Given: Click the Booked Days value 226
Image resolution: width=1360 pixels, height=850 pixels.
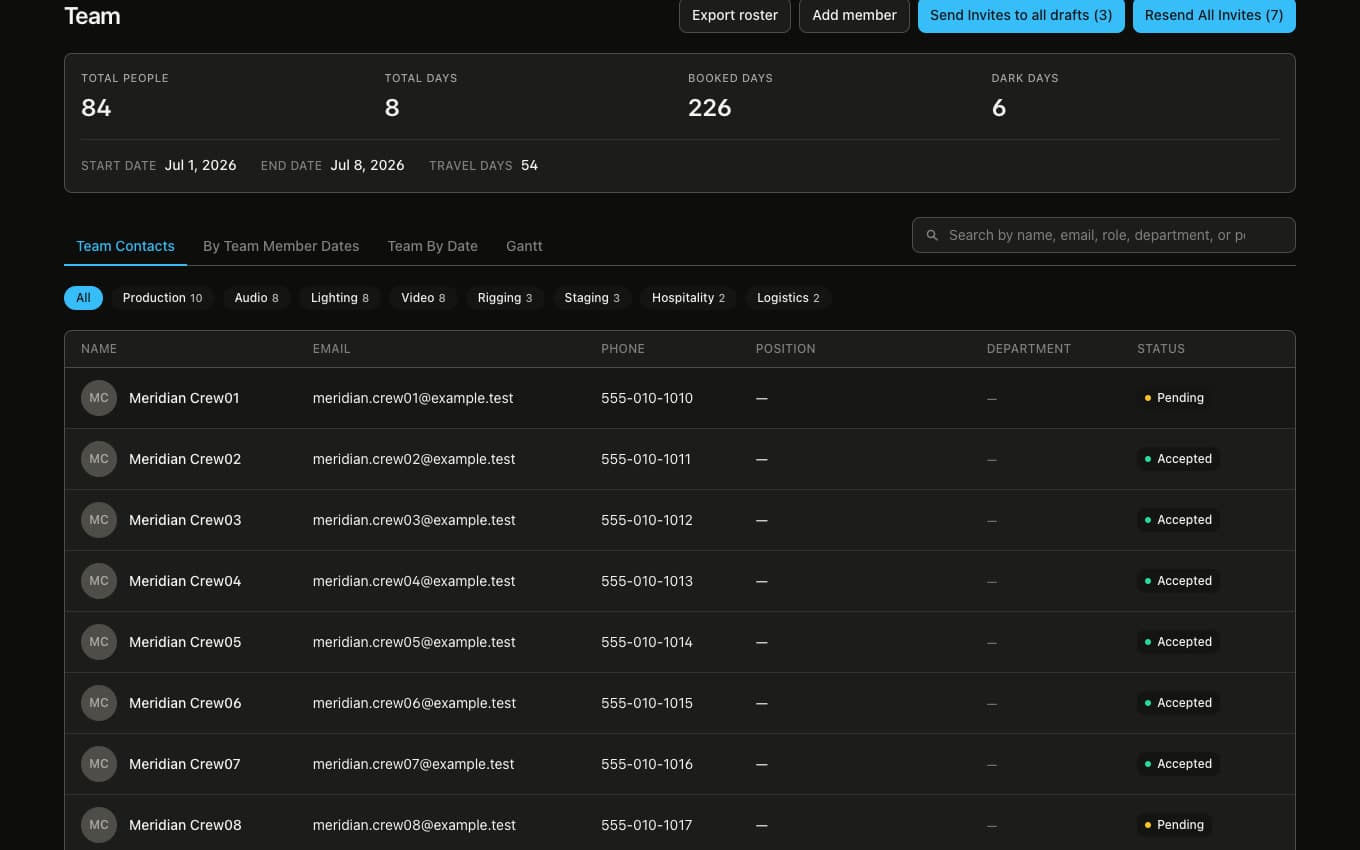Looking at the screenshot, I should pos(710,108).
